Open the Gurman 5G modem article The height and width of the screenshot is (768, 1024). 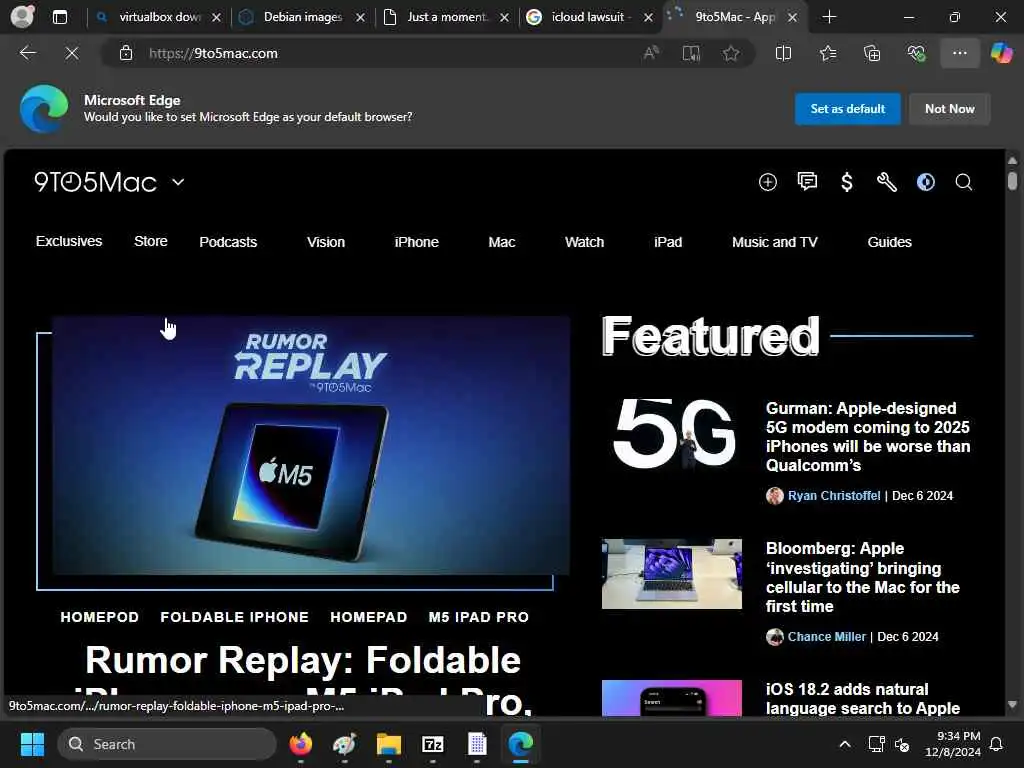(868, 436)
